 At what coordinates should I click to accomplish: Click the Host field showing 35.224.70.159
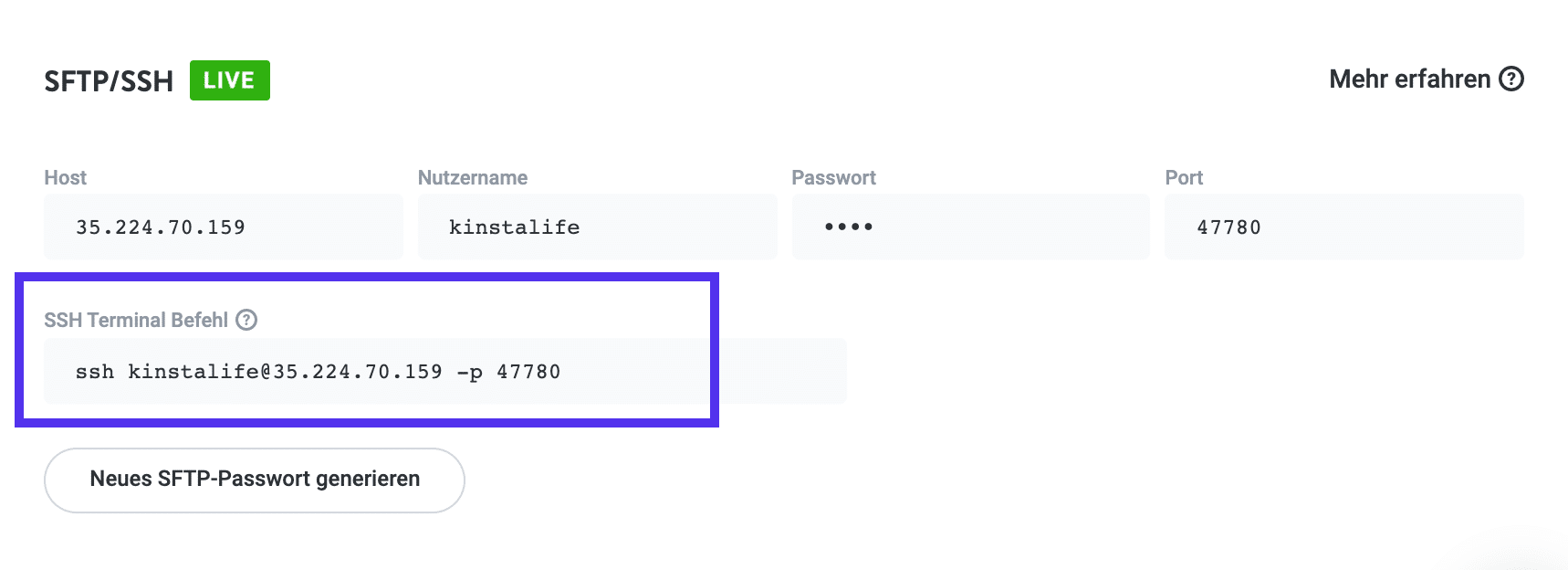[x=223, y=227]
